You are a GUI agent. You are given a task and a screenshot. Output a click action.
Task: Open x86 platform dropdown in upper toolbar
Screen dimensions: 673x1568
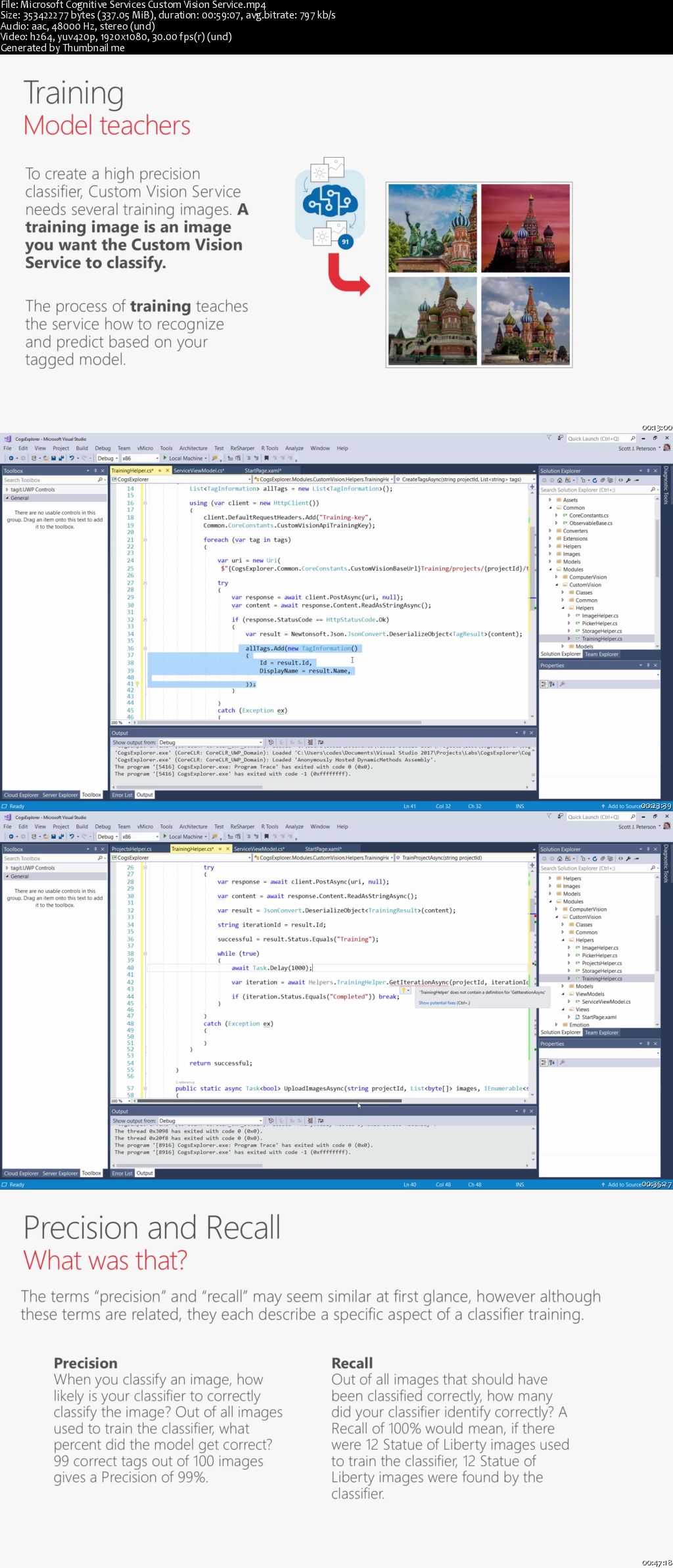coord(140,459)
